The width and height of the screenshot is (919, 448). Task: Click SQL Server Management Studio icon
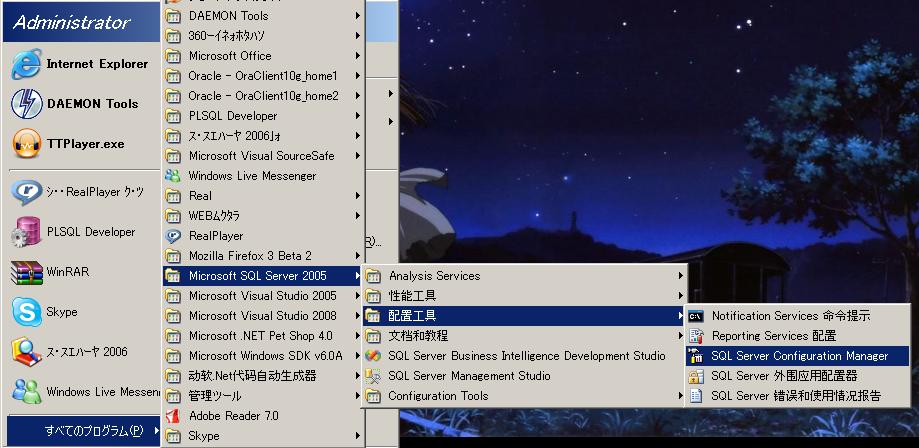374,376
